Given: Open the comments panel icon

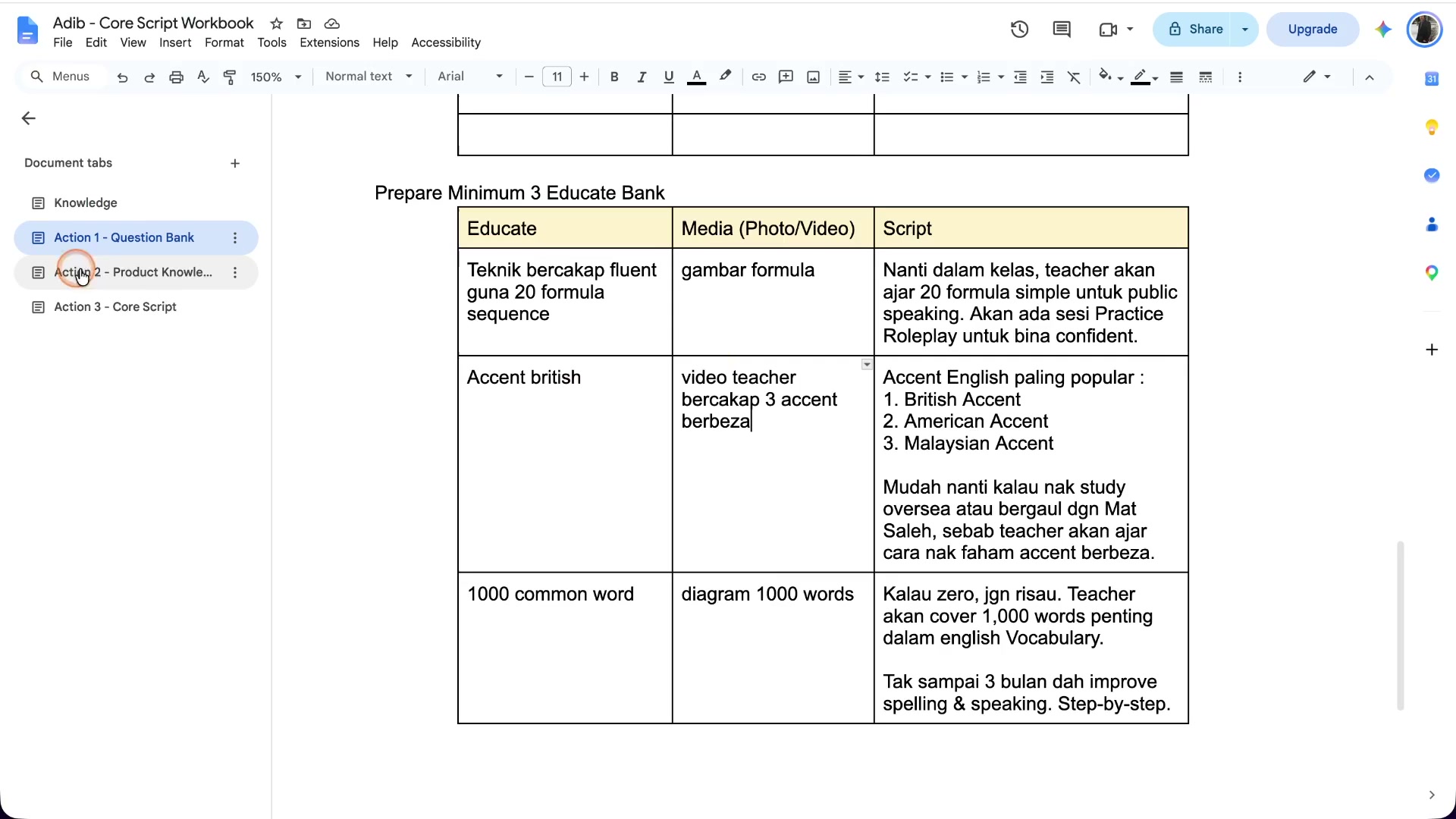Looking at the screenshot, I should [x=1062, y=29].
